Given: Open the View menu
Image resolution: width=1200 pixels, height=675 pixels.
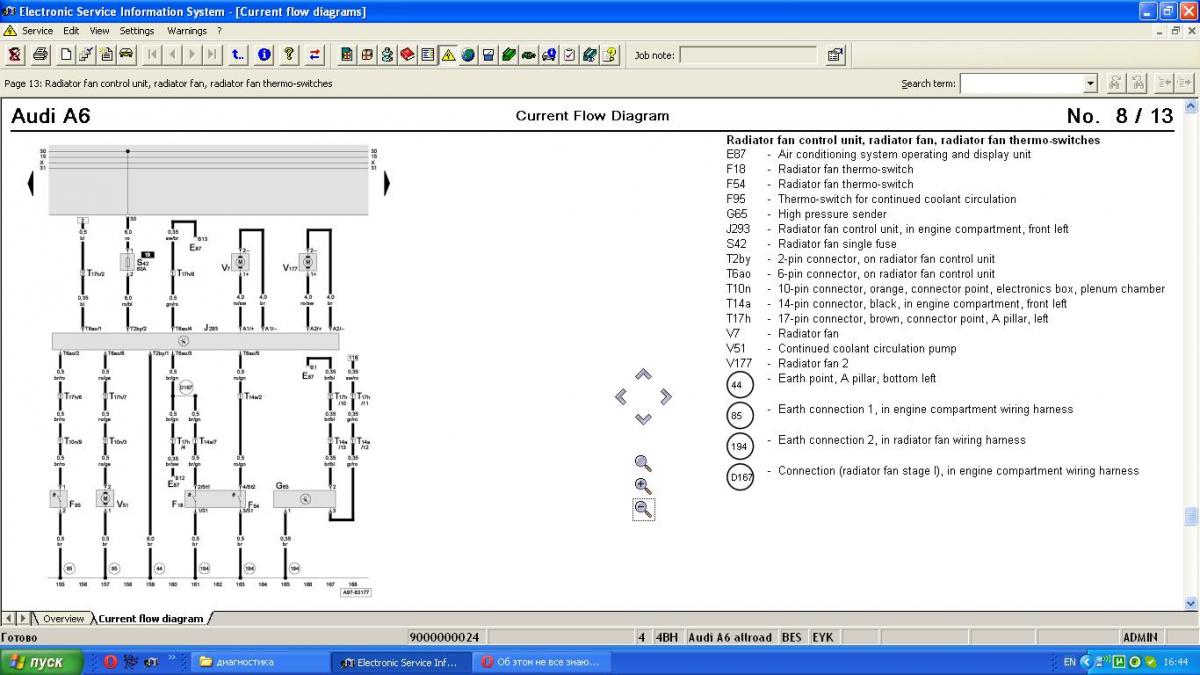Looking at the screenshot, I should coord(100,31).
